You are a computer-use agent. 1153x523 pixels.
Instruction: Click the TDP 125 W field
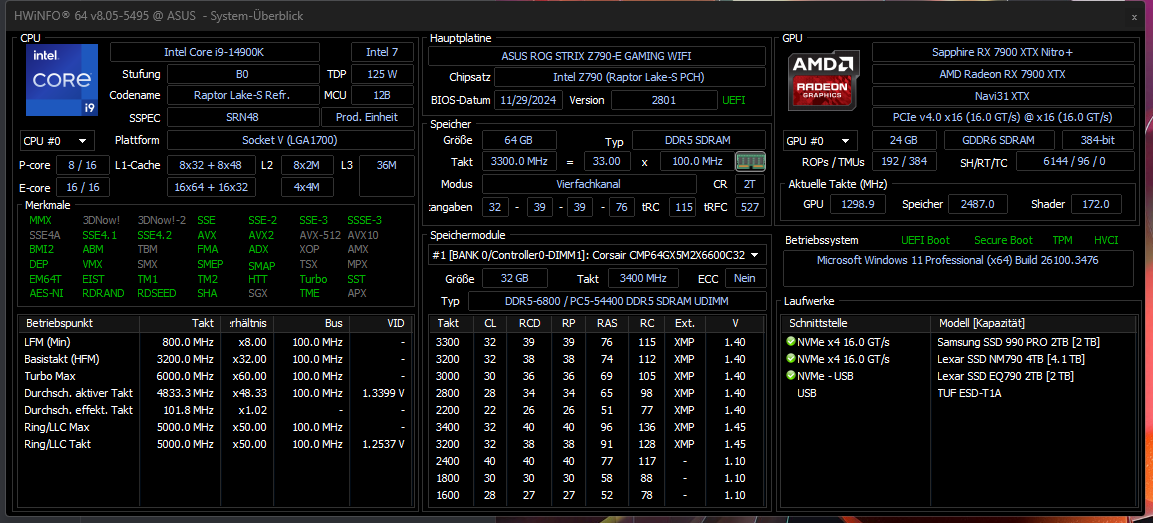point(382,74)
